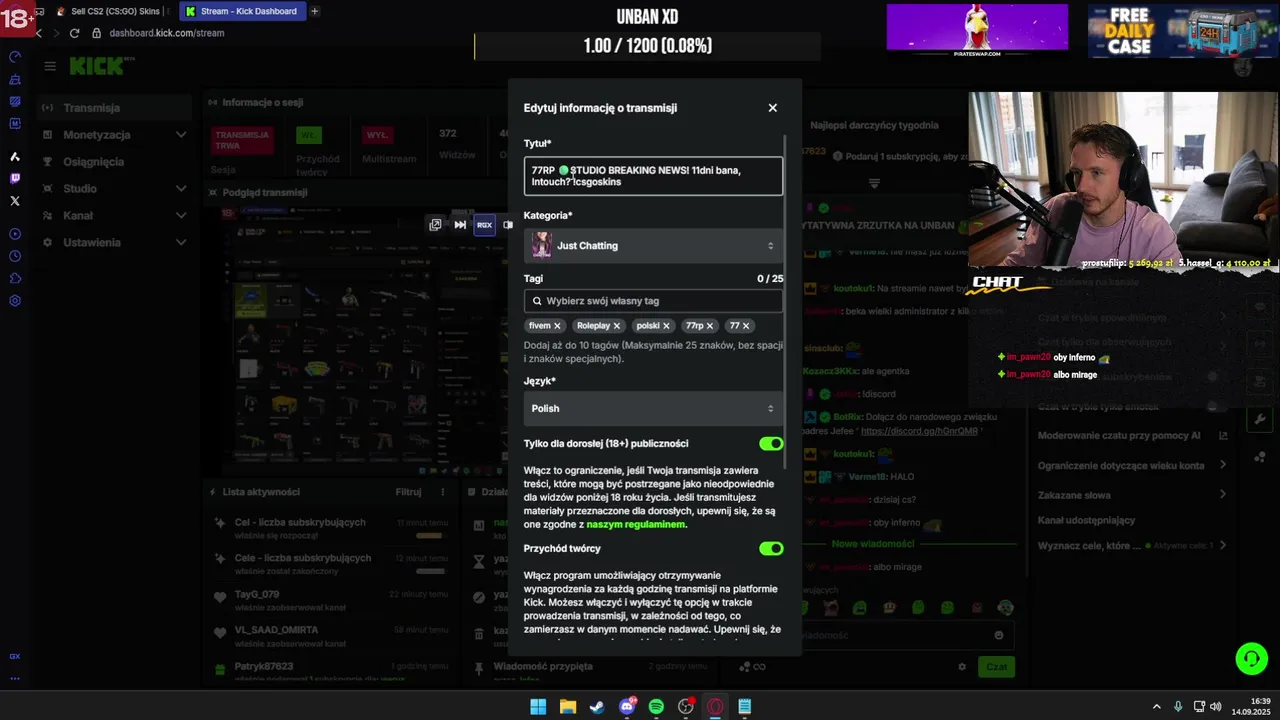1280x720 pixels.
Task: Click the skip-forward icon on stream preview
Action: (460, 225)
